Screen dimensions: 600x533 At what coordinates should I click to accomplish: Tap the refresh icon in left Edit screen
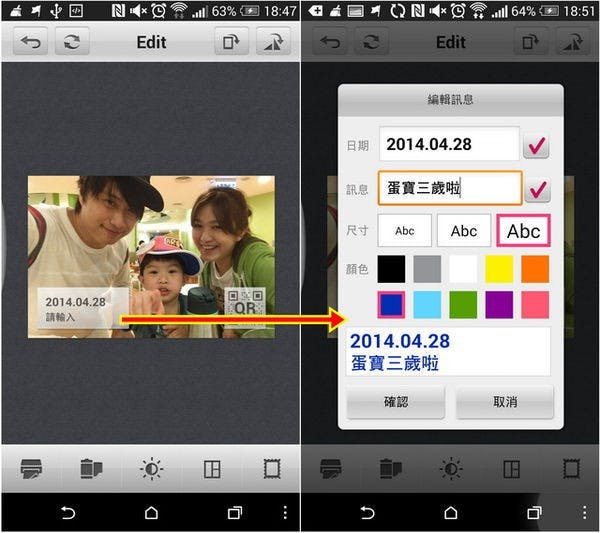[x=72, y=41]
